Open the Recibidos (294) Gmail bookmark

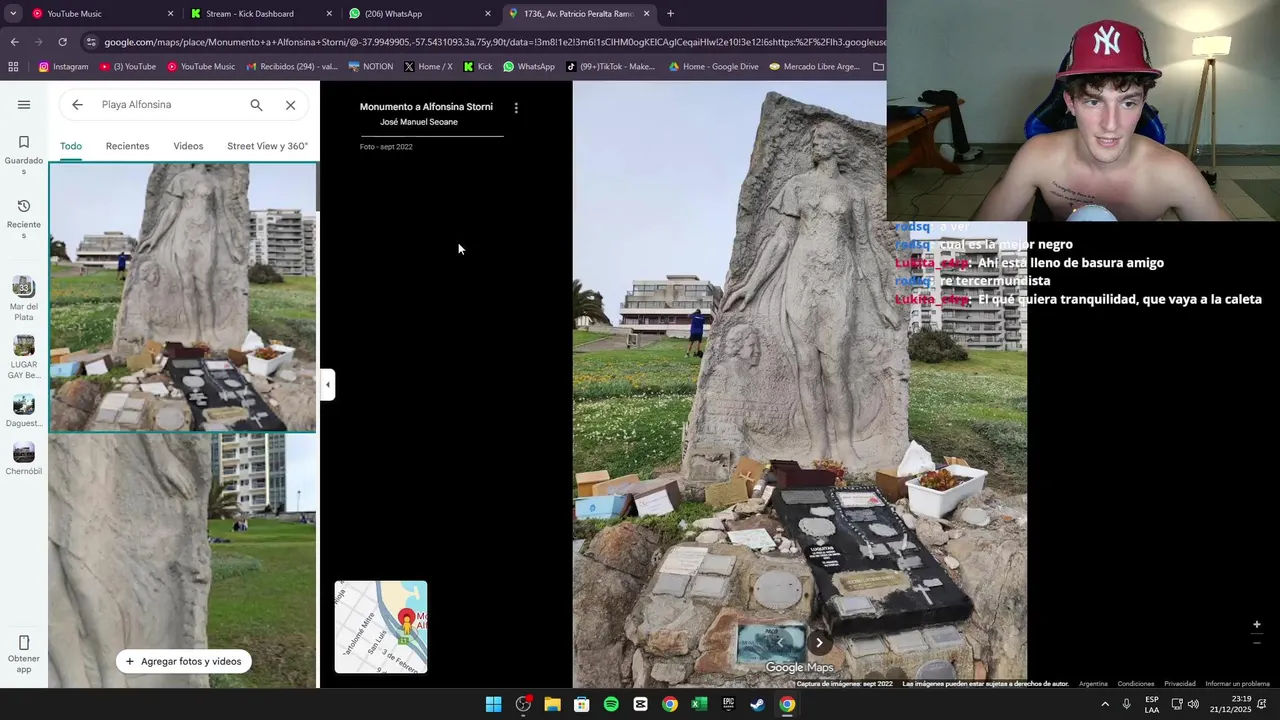point(292,67)
